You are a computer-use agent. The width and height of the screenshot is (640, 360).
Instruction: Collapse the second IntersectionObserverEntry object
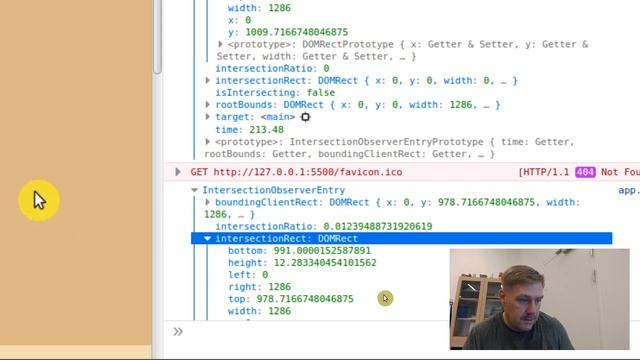click(195, 190)
